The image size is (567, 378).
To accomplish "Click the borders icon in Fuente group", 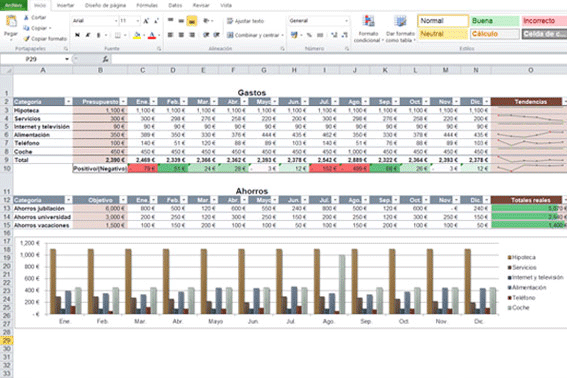I will [x=118, y=35].
